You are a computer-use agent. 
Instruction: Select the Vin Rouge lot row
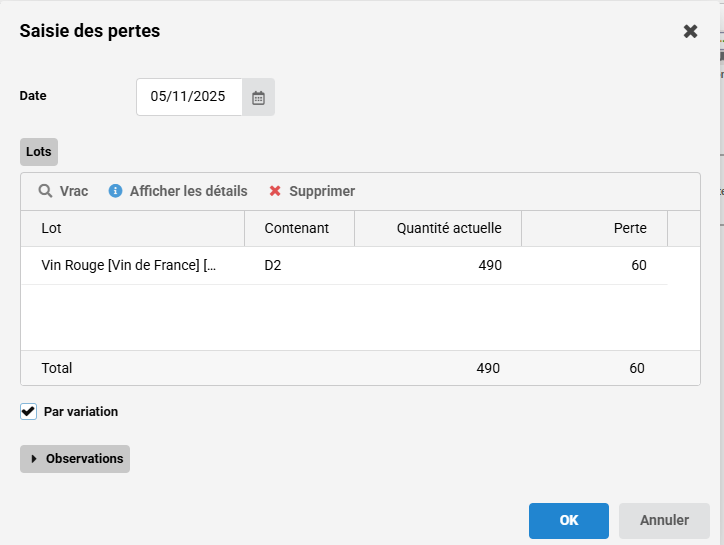(x=128, y=265)
